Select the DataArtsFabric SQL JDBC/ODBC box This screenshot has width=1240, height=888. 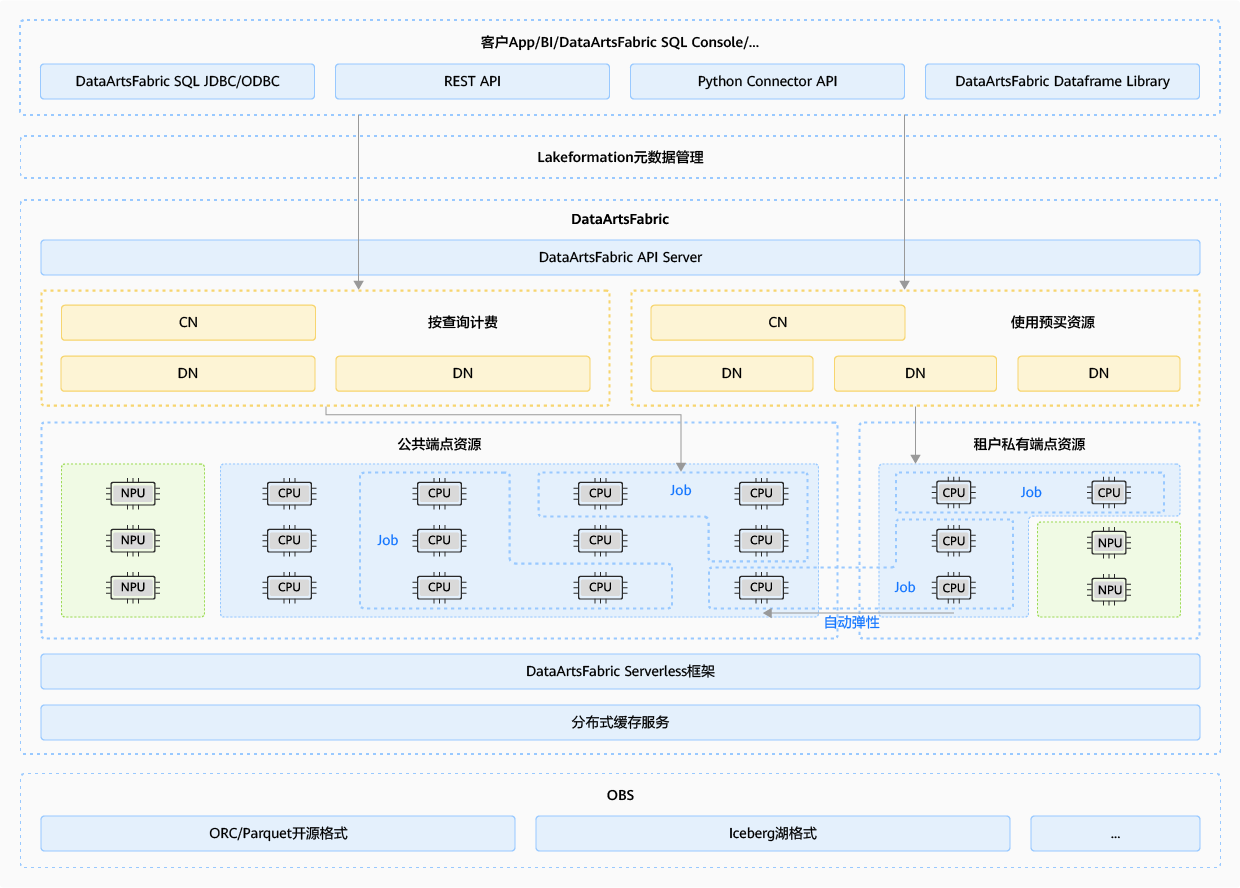(x=178, y=82)
